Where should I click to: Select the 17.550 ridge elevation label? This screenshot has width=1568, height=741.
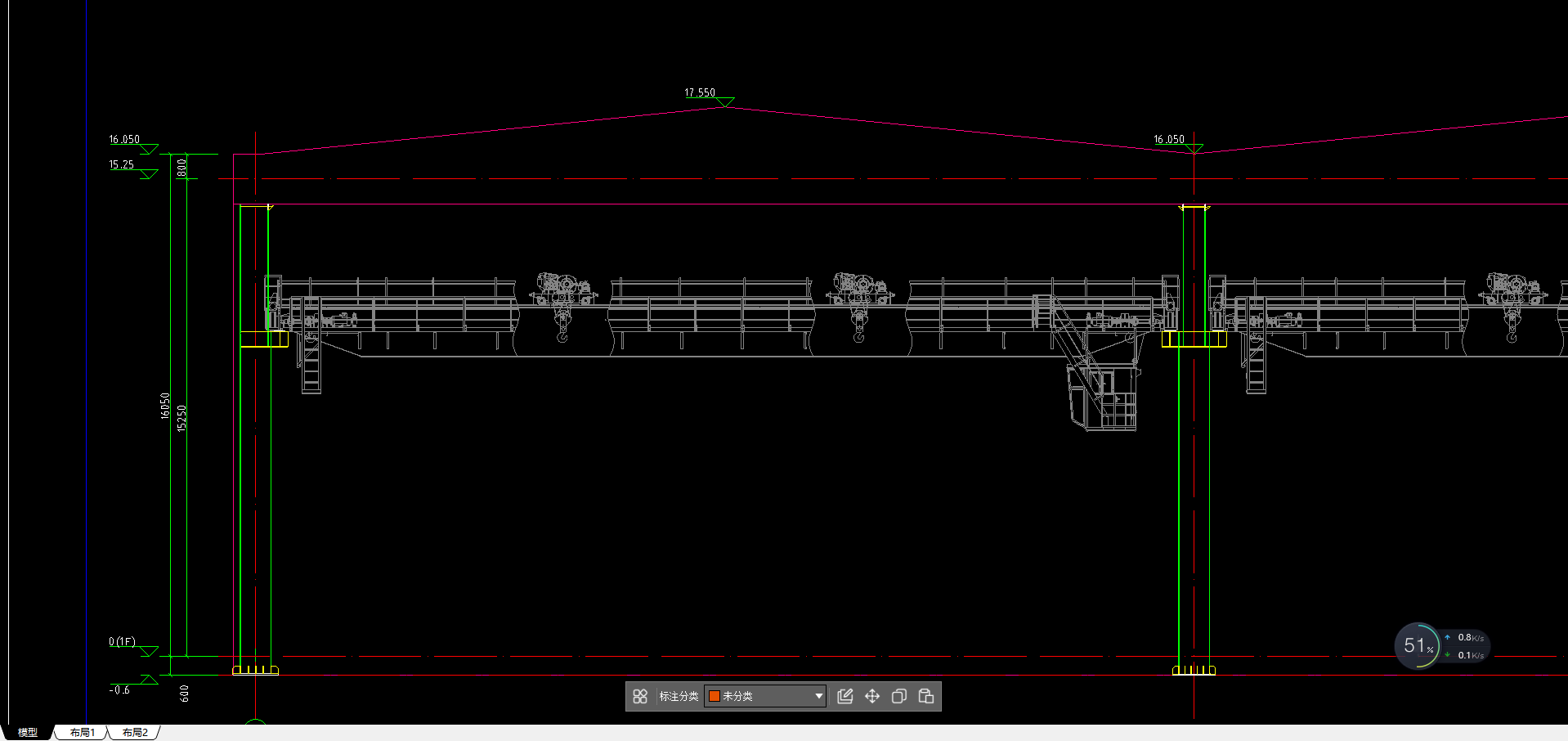[700, 93]
